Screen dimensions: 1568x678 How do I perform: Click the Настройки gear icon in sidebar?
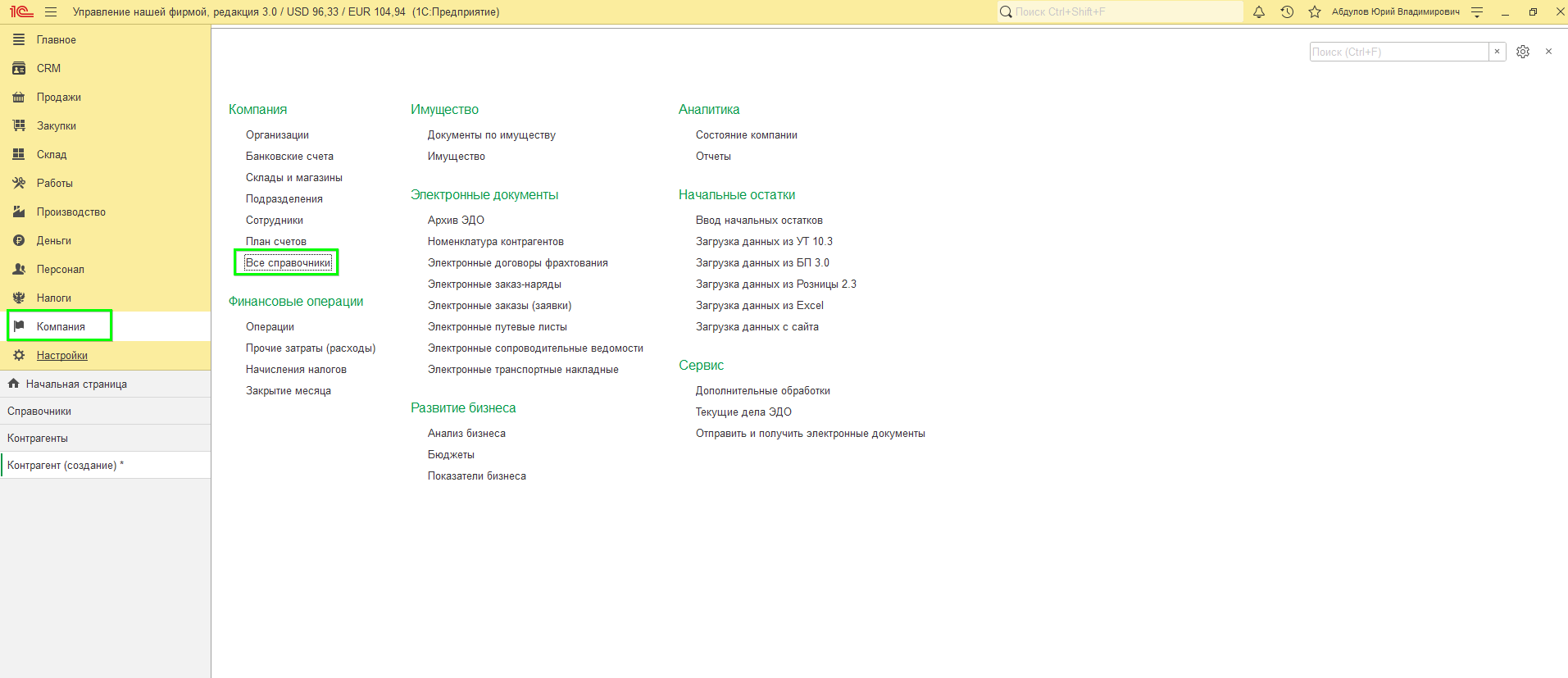click(19, 355)
